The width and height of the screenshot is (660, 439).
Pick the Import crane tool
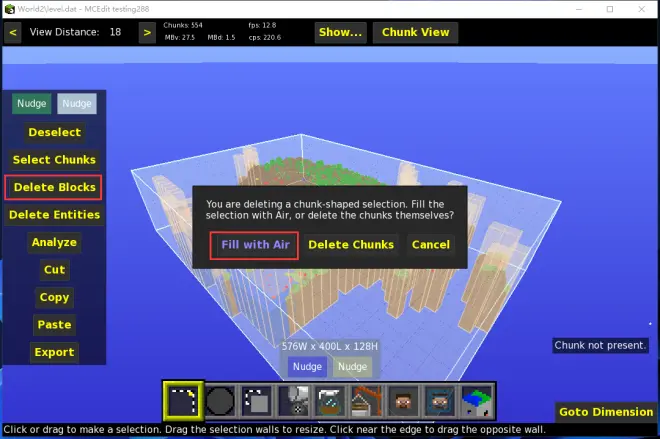(x=367, y=401)
